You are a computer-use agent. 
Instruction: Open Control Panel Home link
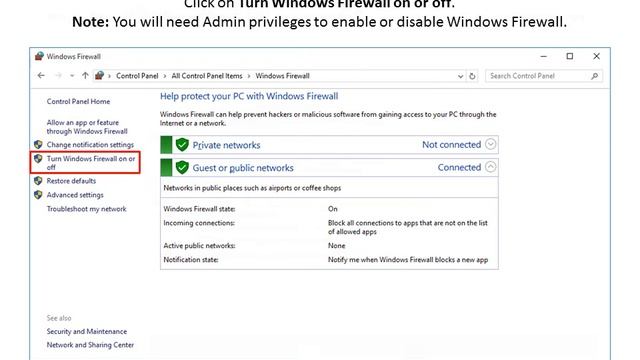pos(78,102)
